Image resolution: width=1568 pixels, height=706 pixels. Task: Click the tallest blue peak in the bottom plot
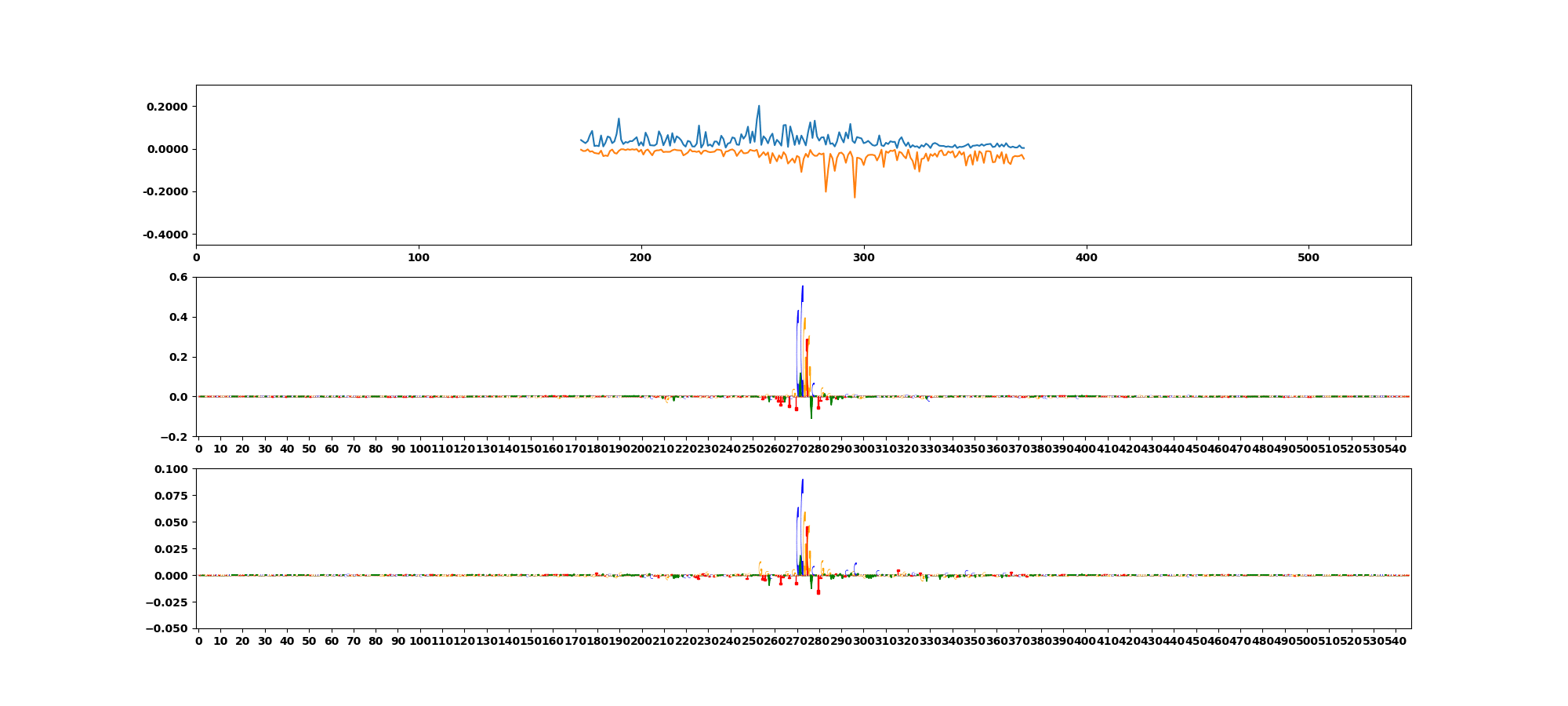point(802,480)
